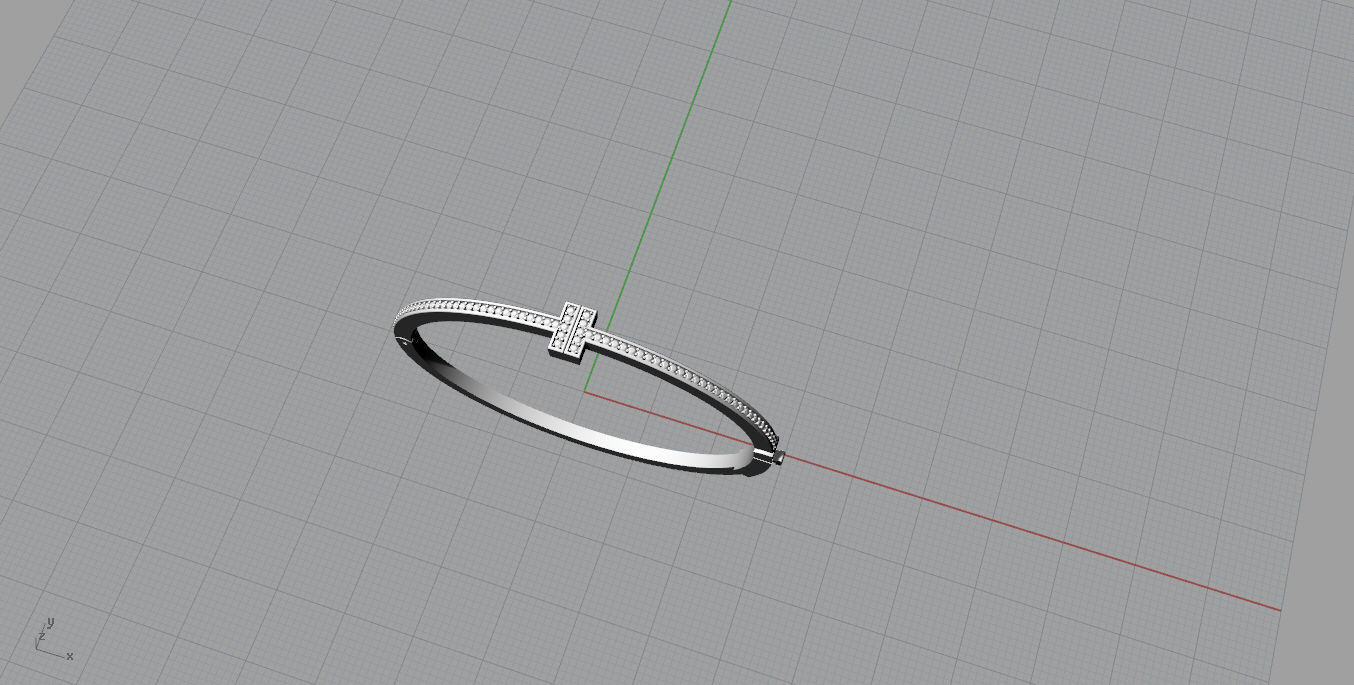Click the world axes icon with x, y, z labels

click(x=54, y=638)
